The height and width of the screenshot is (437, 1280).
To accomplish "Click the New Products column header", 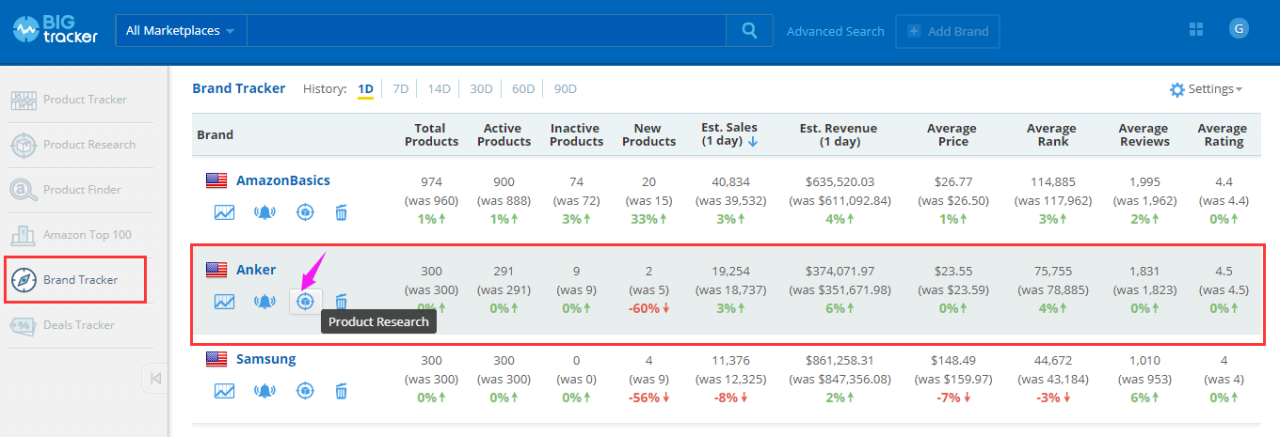I will 648,135.
